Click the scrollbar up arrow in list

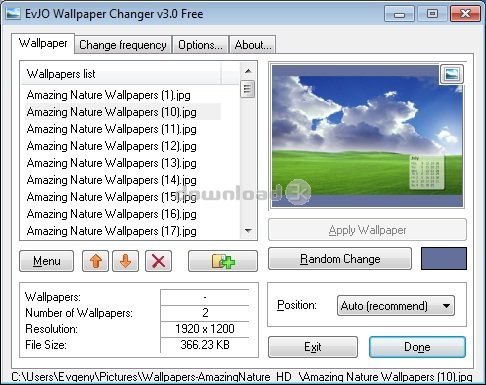pyautogui.click(x=248, y=71)
